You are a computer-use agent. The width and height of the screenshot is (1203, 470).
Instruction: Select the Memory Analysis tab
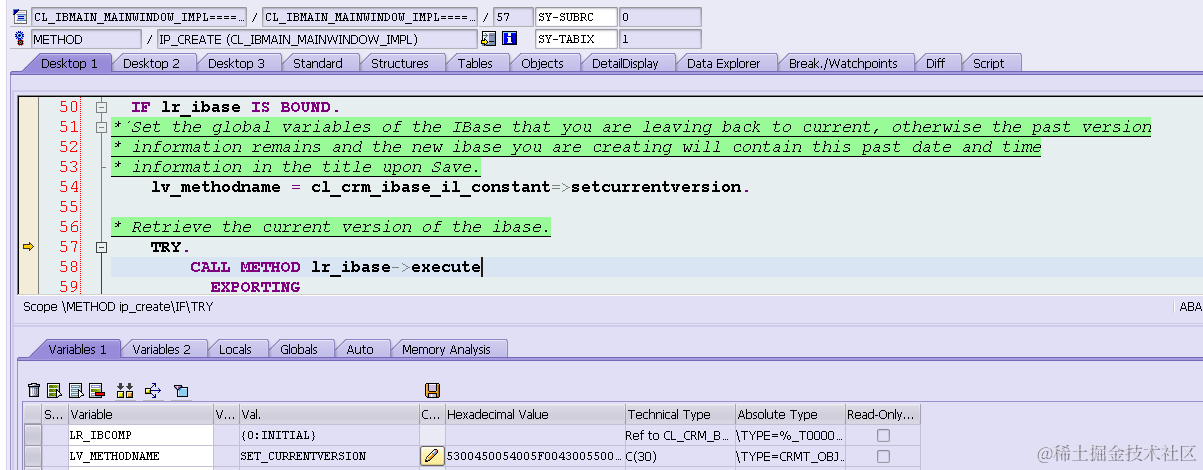pos(446,349)
